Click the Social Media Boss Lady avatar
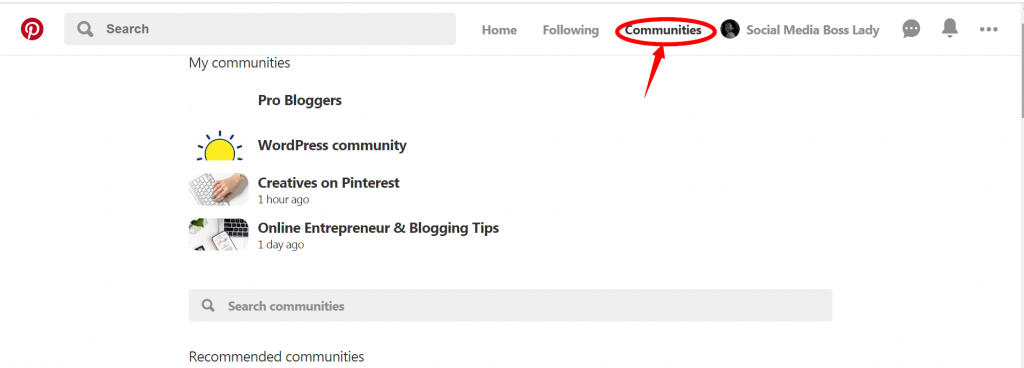The image size is (1024, 368). 729,29
